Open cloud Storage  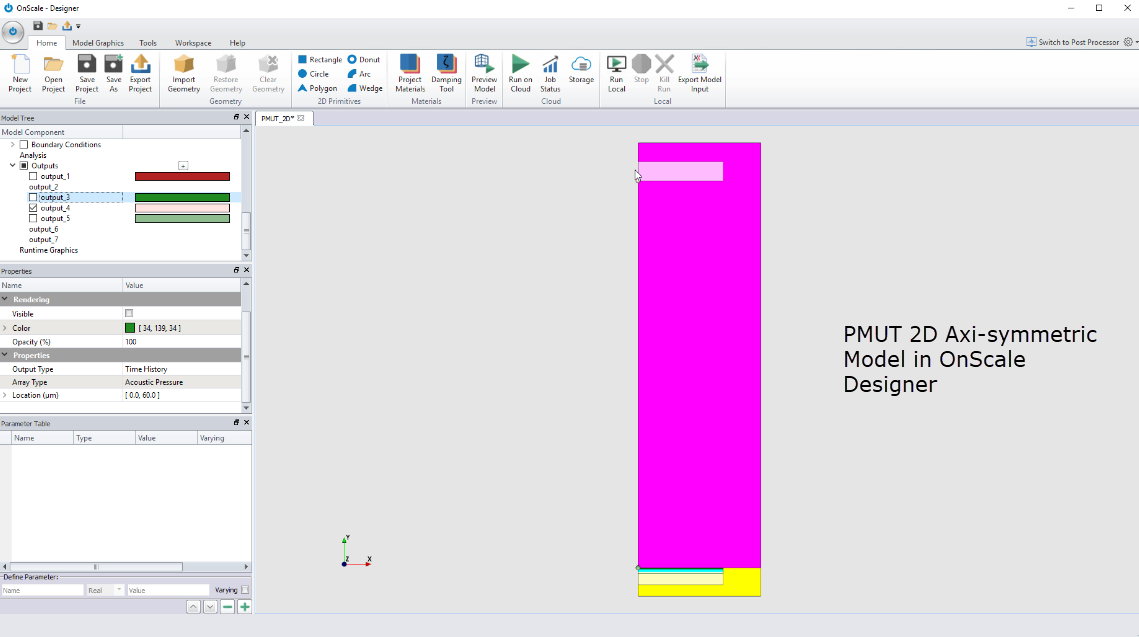coord(581,70)
